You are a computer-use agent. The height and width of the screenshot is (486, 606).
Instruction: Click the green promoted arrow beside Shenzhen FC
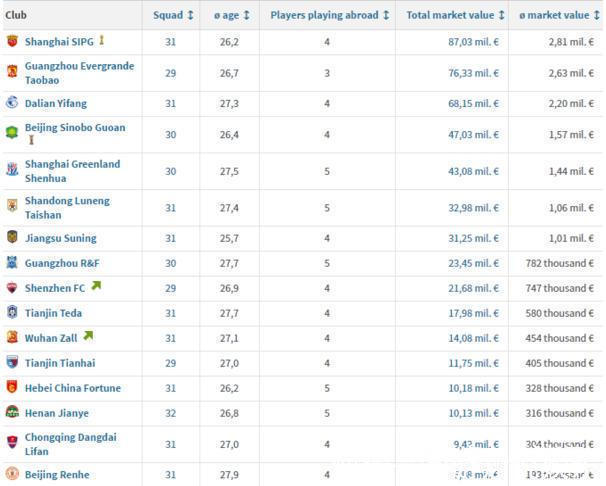coord(96,286)
